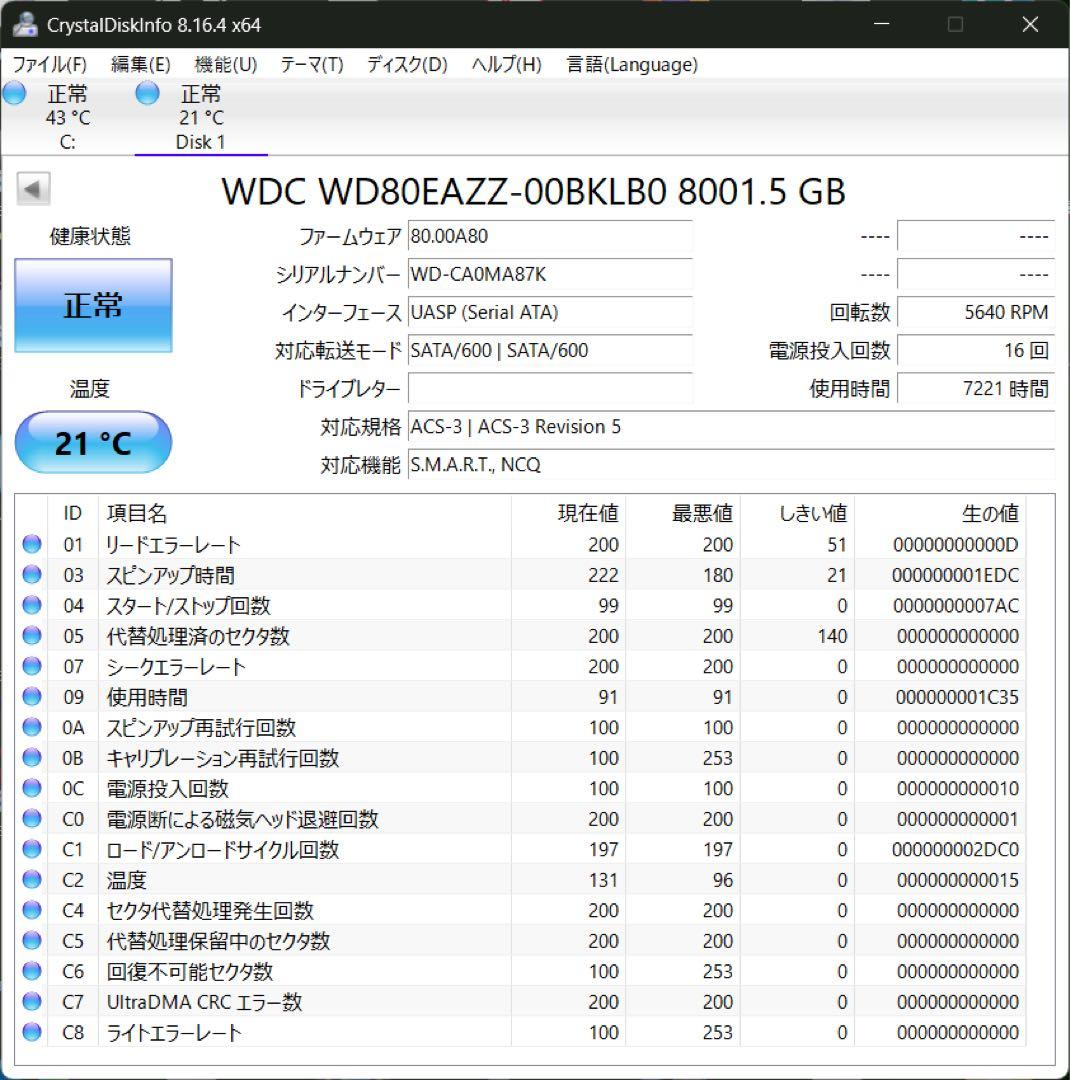Click the status orb for ID 05 row

32,635
